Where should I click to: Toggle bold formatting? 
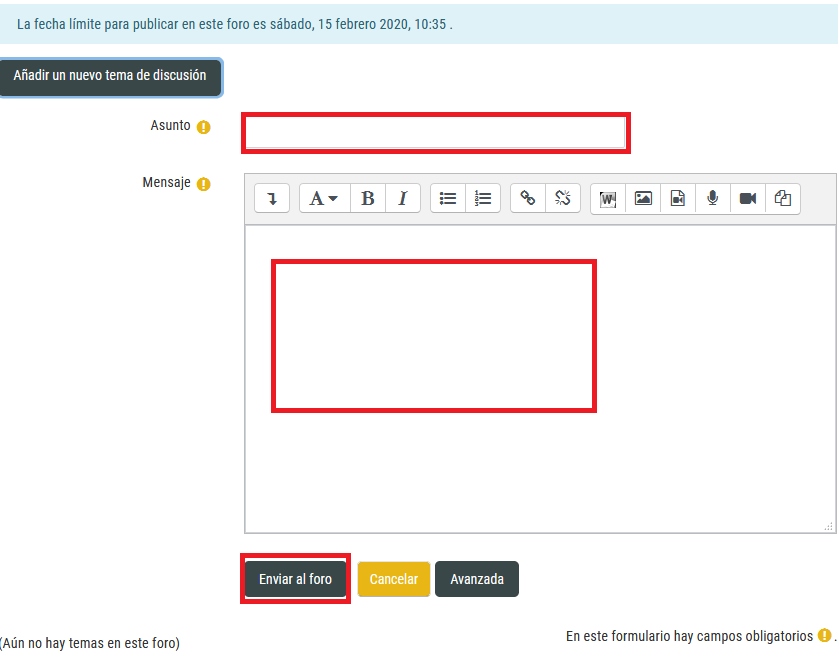[368, 198]
